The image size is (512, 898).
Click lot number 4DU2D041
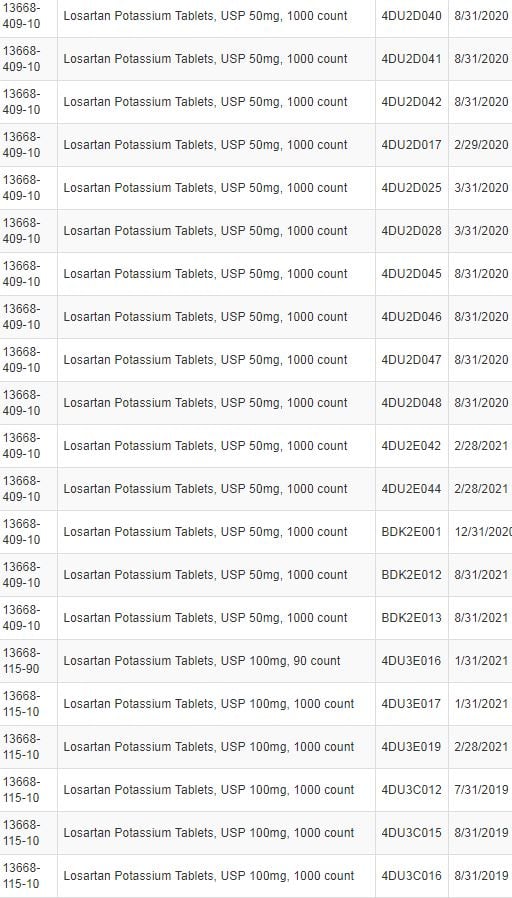click(411, 59)
